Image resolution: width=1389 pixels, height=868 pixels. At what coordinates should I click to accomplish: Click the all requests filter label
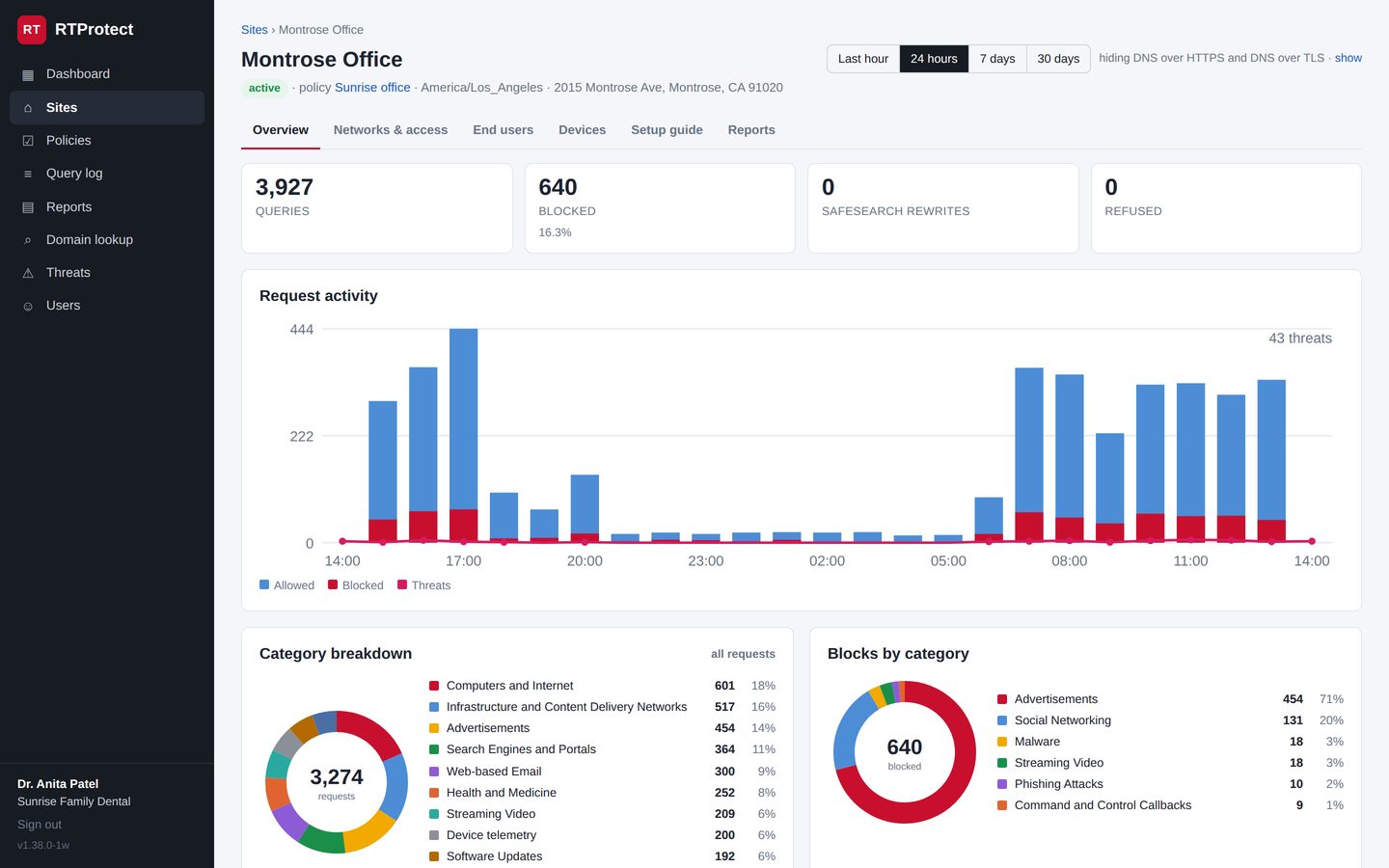[743, 654]
